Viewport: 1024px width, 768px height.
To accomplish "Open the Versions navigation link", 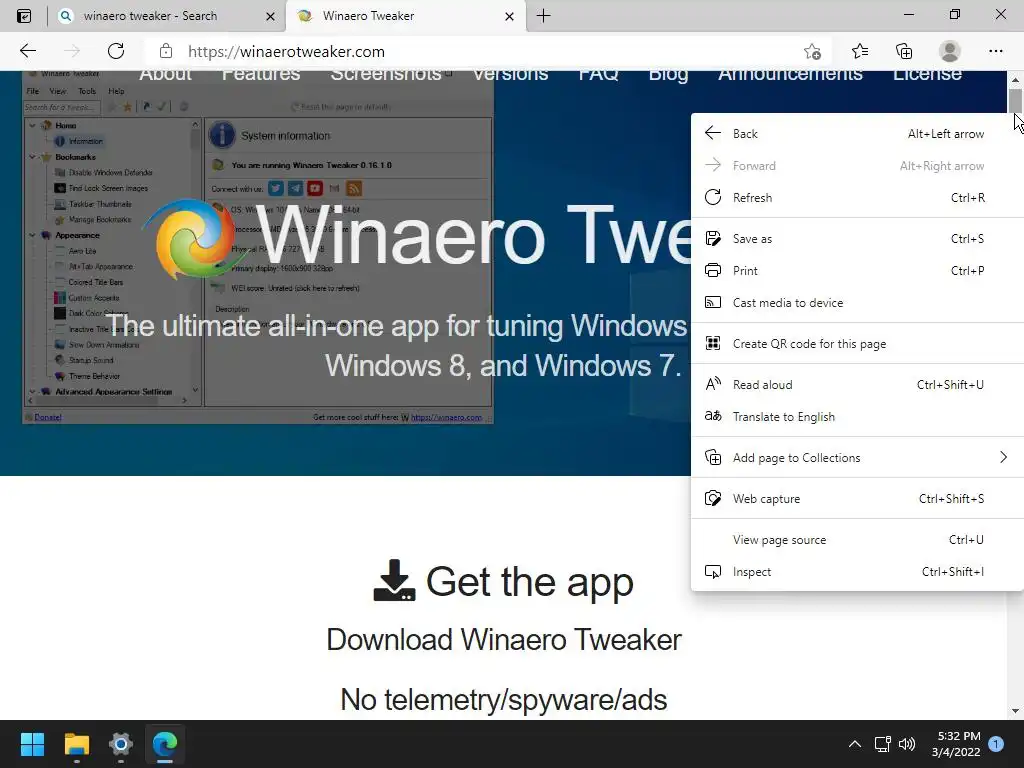I will point(510,74).
